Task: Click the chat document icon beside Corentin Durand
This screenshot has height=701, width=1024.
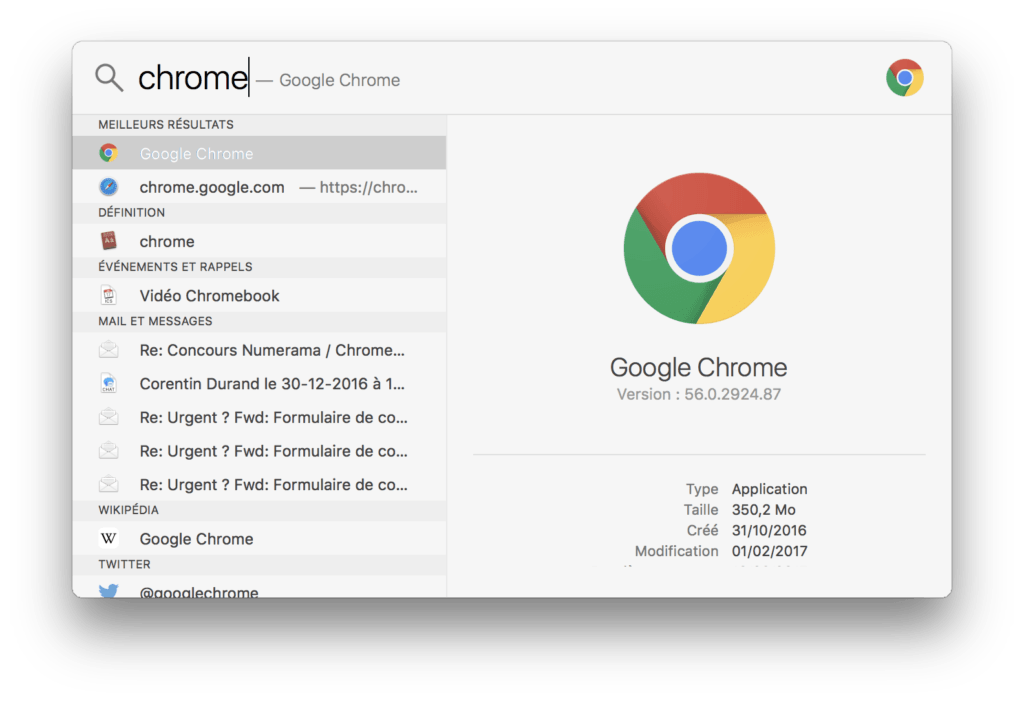Action: pos(108,383)
